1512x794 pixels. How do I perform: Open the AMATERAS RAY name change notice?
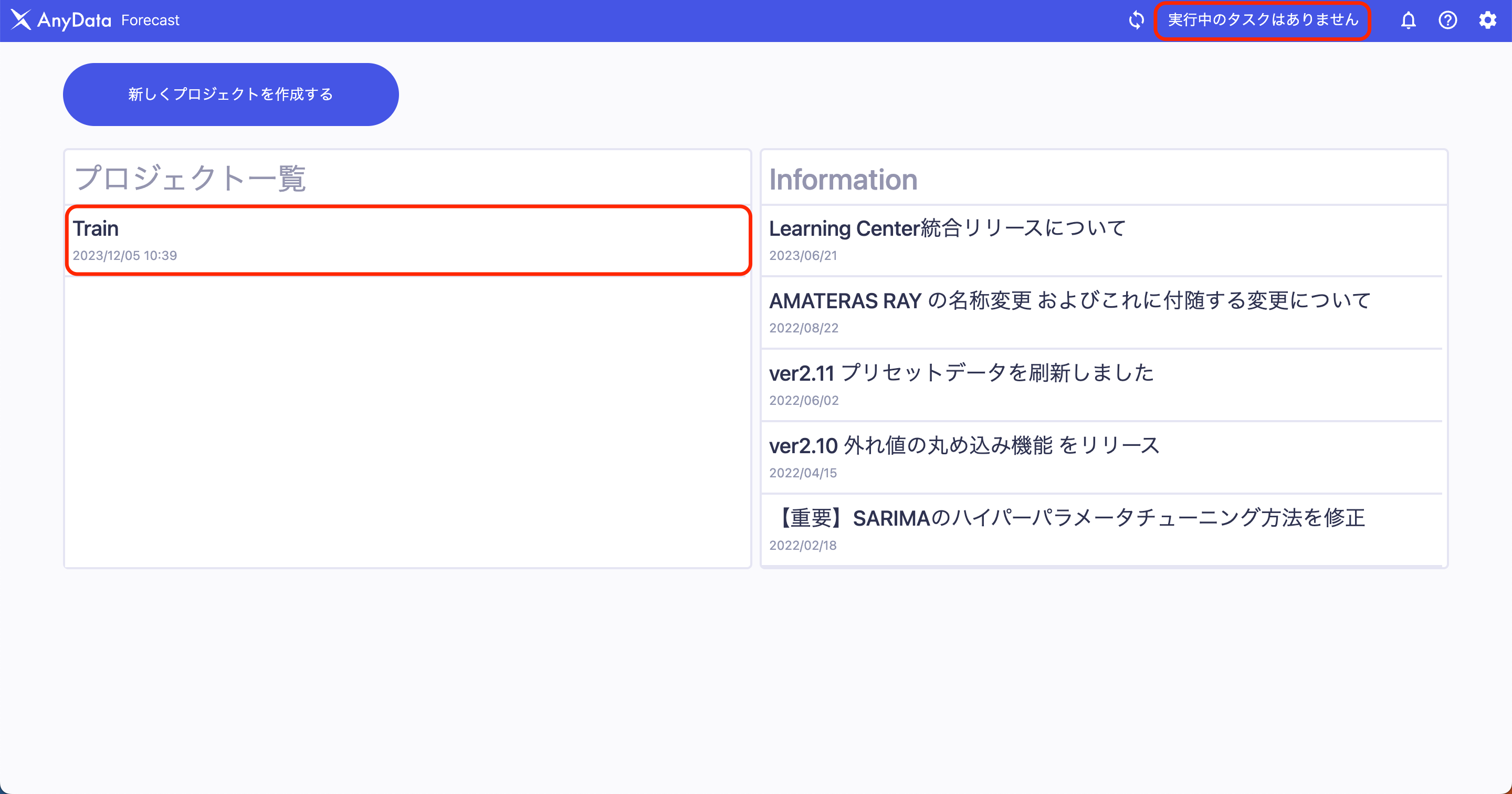click(x=1069, y=301)
